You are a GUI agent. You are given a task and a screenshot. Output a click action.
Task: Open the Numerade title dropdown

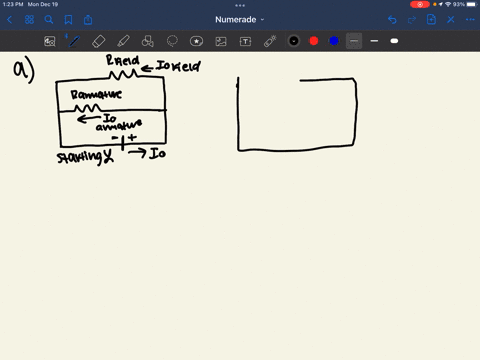coord(240,20)
